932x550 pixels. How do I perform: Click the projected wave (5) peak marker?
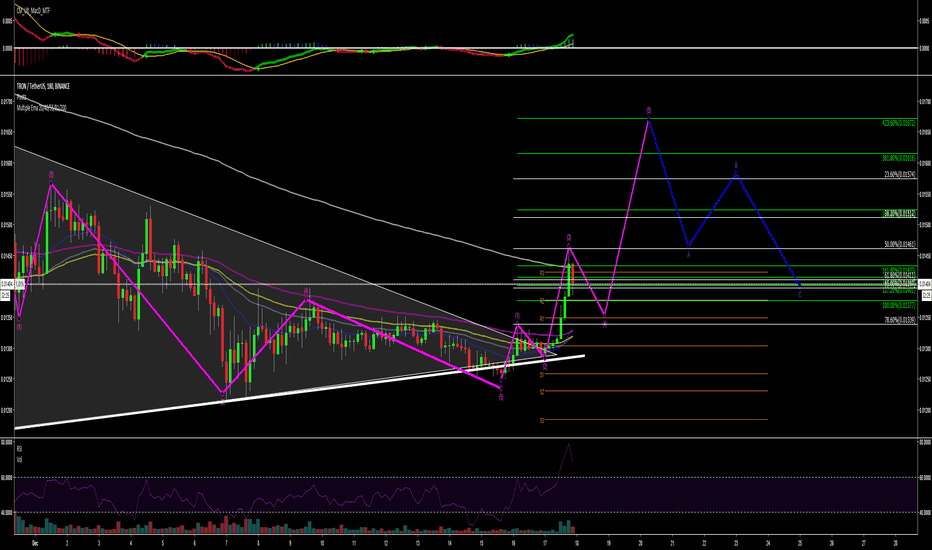coord(649,111)
